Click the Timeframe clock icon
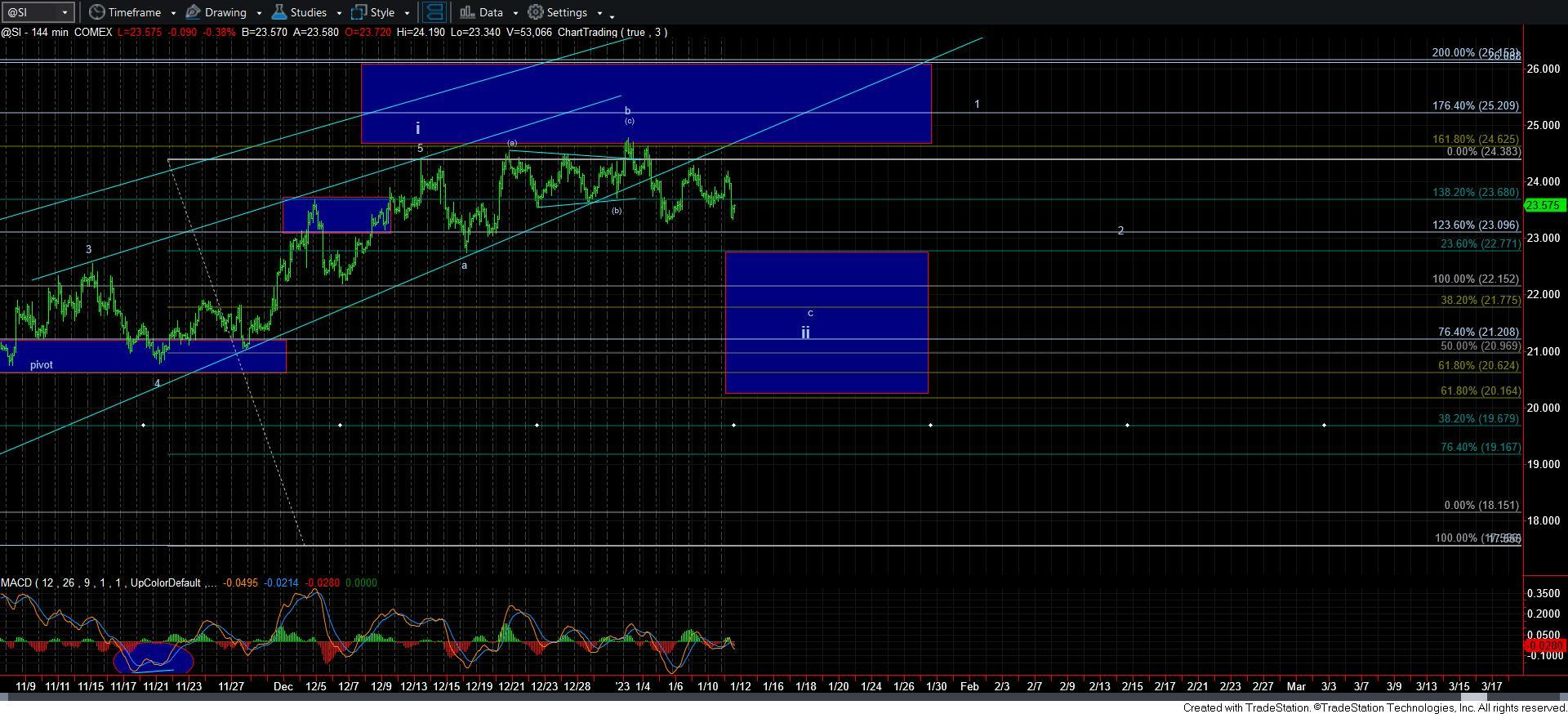 coord(96,12)
